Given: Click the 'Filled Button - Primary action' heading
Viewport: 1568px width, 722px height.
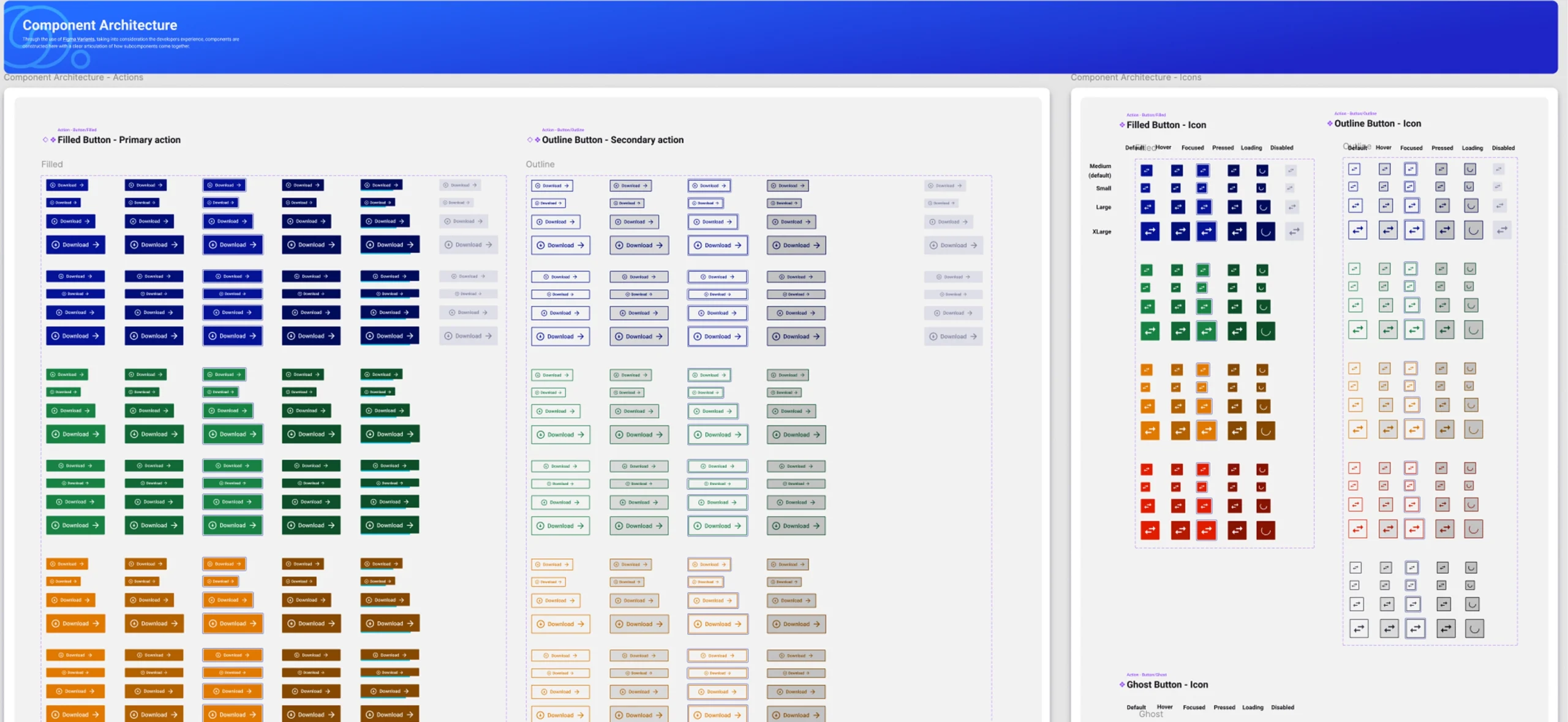Looking at the screenshot, I should point(119,140).
